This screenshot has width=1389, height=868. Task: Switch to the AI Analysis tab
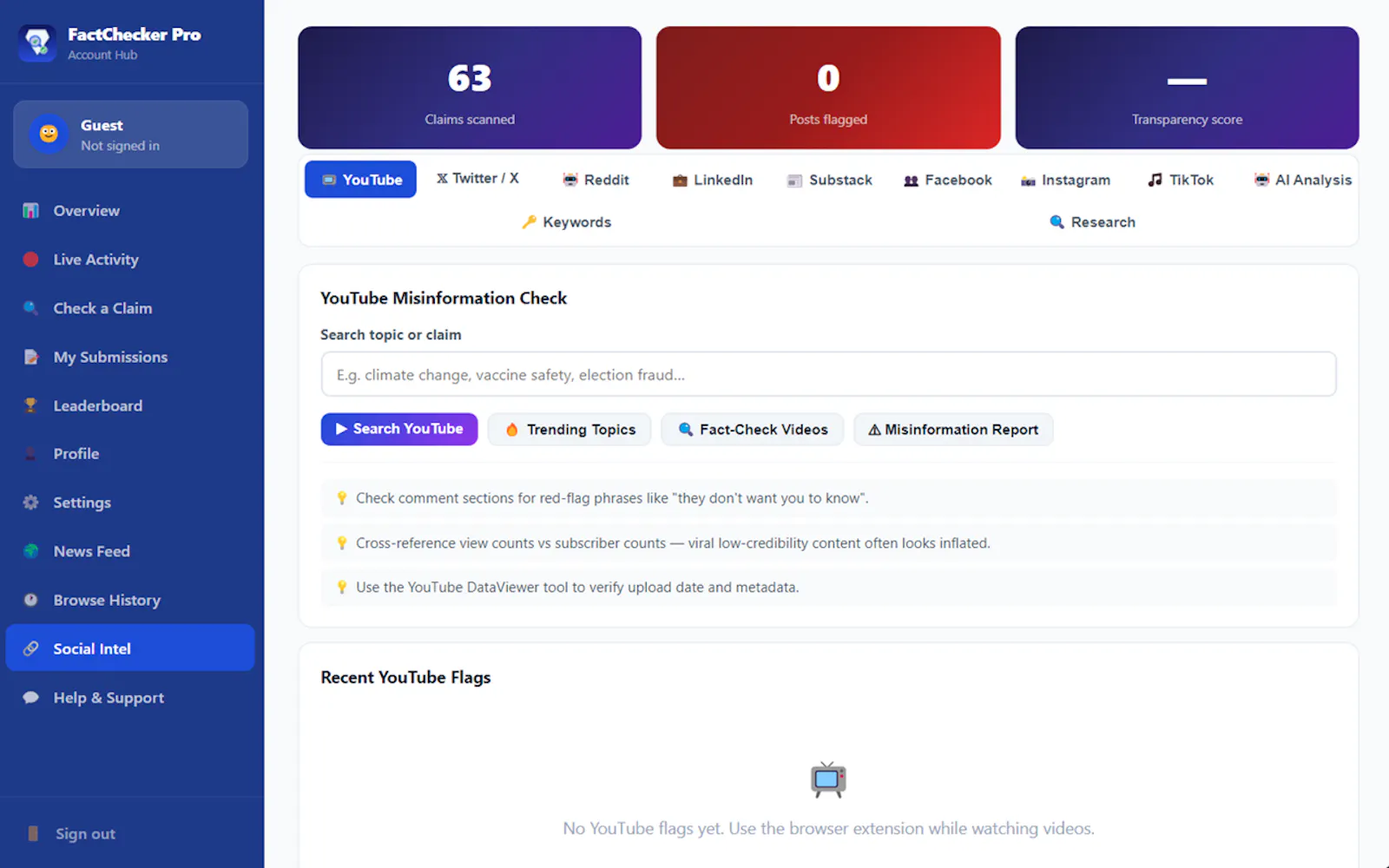point(1302,180)
